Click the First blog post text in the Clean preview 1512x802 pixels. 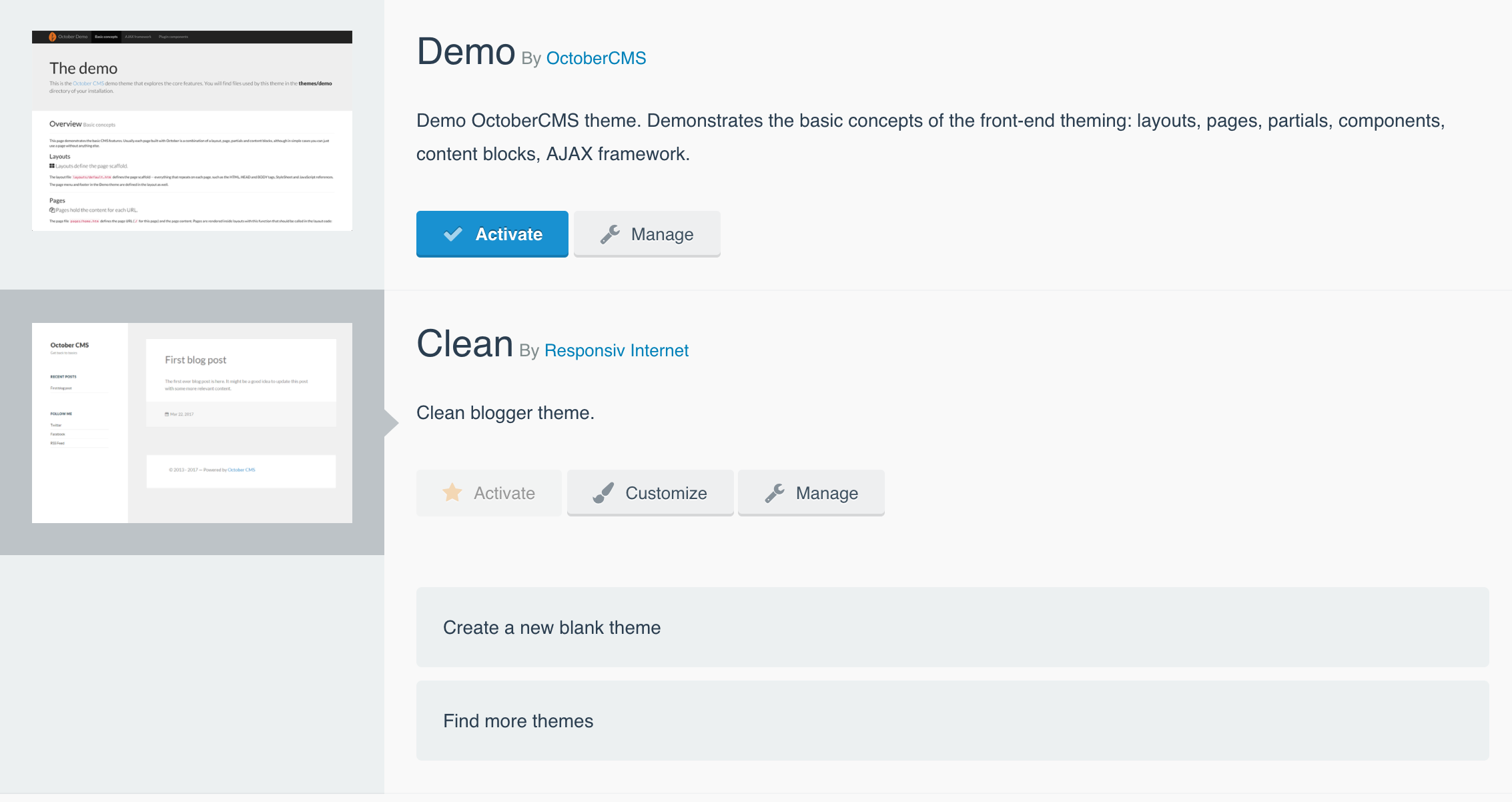pyautogui.click(x=196, y=360)
